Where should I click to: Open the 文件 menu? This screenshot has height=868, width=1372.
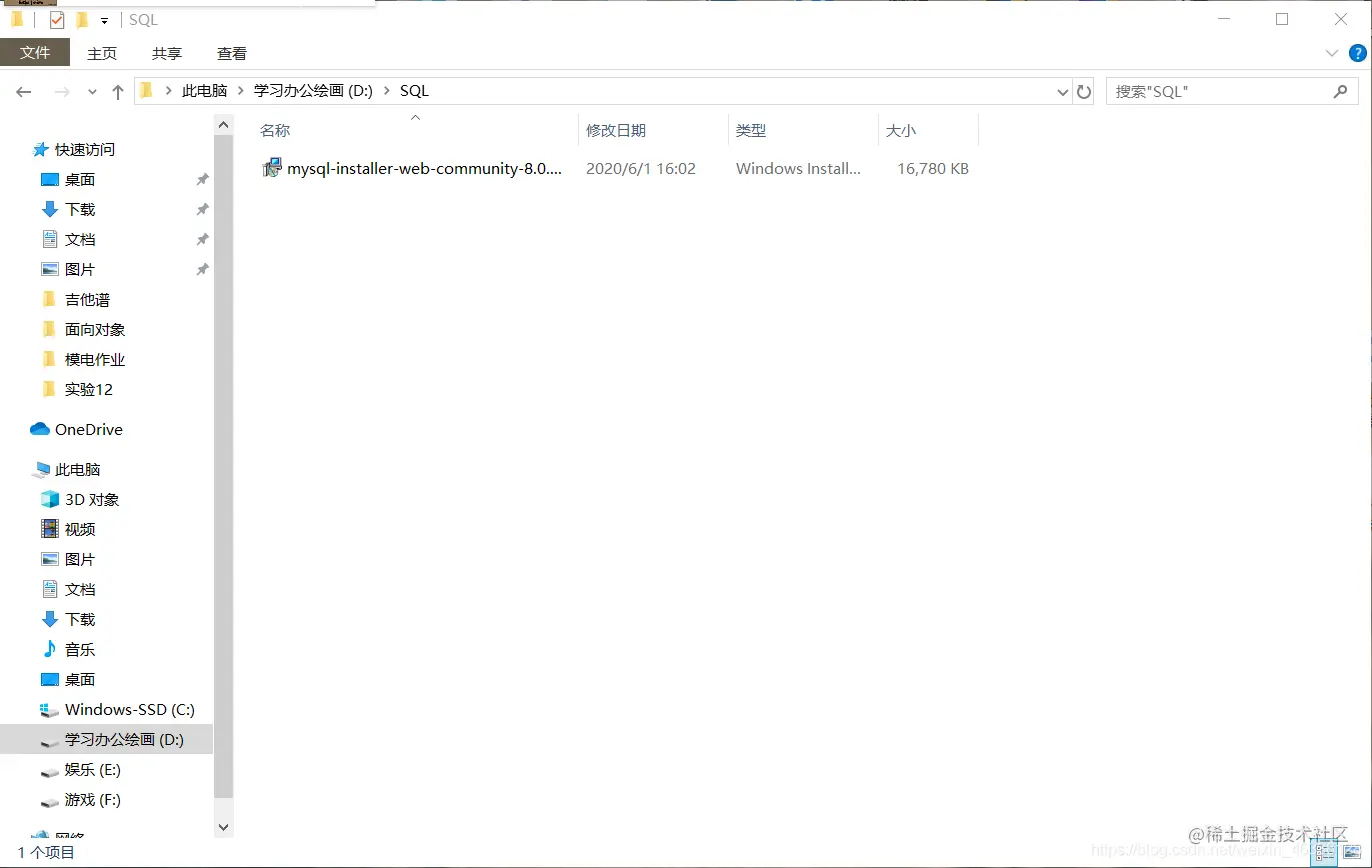[x=35, y=52]
